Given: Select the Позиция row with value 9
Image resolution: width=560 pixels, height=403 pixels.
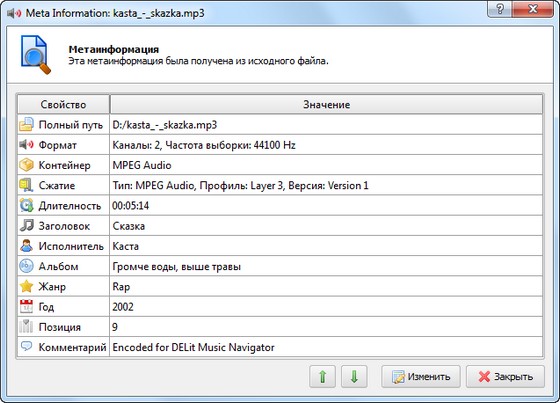Looking at the screenshot, I should [280, 327].
